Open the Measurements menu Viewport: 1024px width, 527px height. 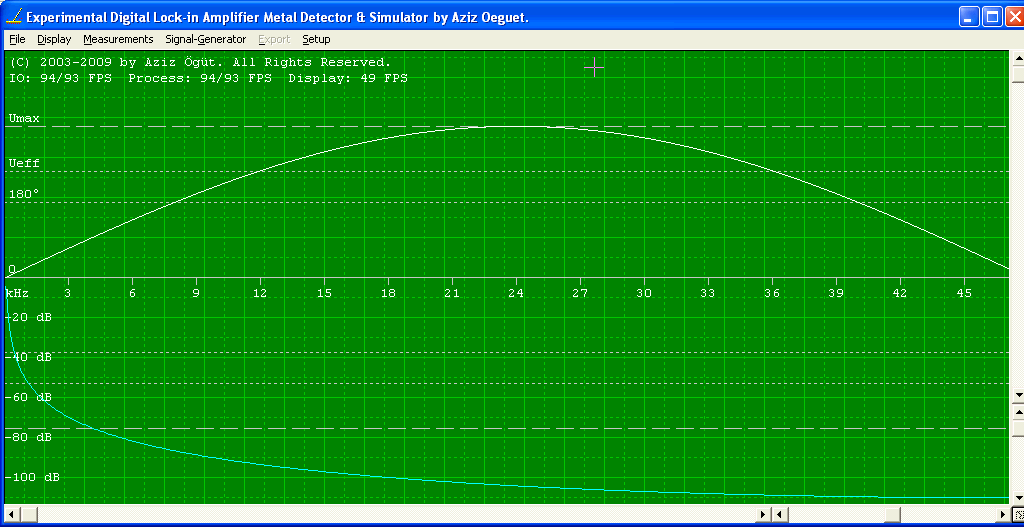[118, 39]
